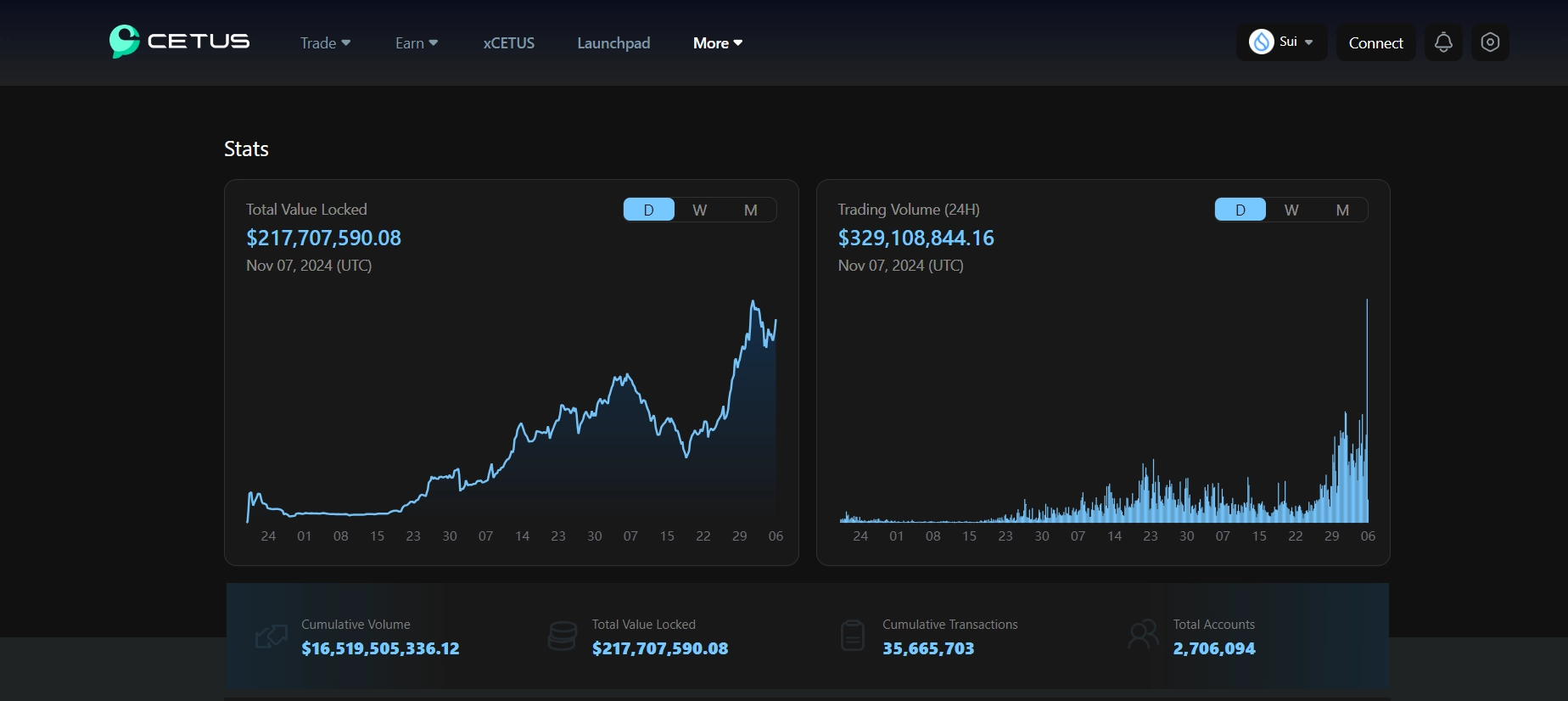Click the $329,108,844.16 trading volume value

click(x=916, y=238)
